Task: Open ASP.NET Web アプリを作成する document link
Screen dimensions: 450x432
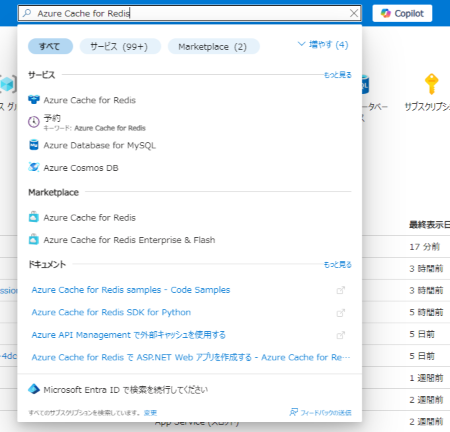Action: pyautogui.click(x=191, y=357)
